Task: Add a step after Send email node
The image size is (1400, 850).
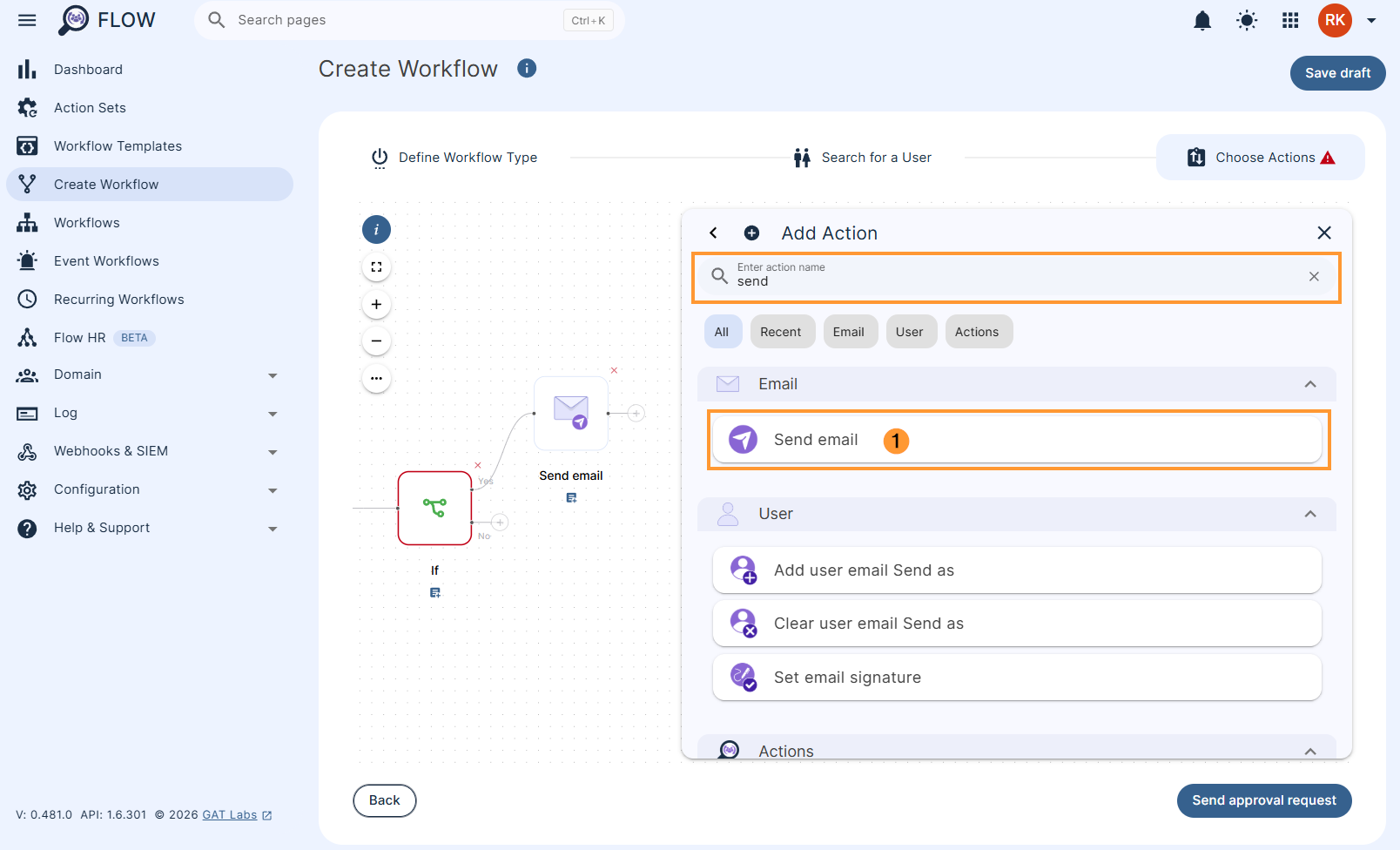Action: click(x=636, y=413)
